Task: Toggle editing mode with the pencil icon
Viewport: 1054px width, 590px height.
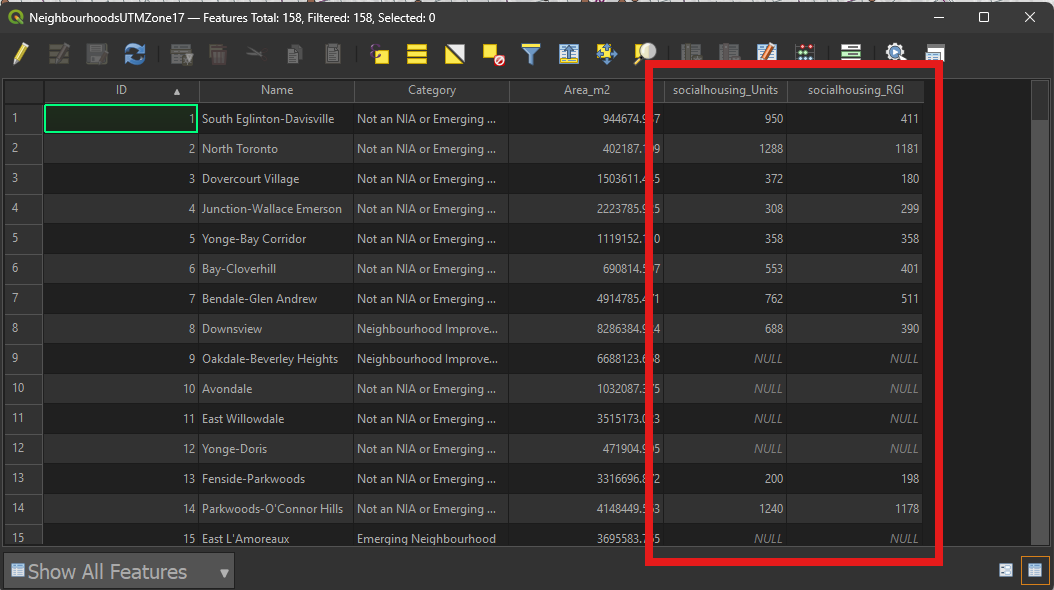Action: coord(21,54)
